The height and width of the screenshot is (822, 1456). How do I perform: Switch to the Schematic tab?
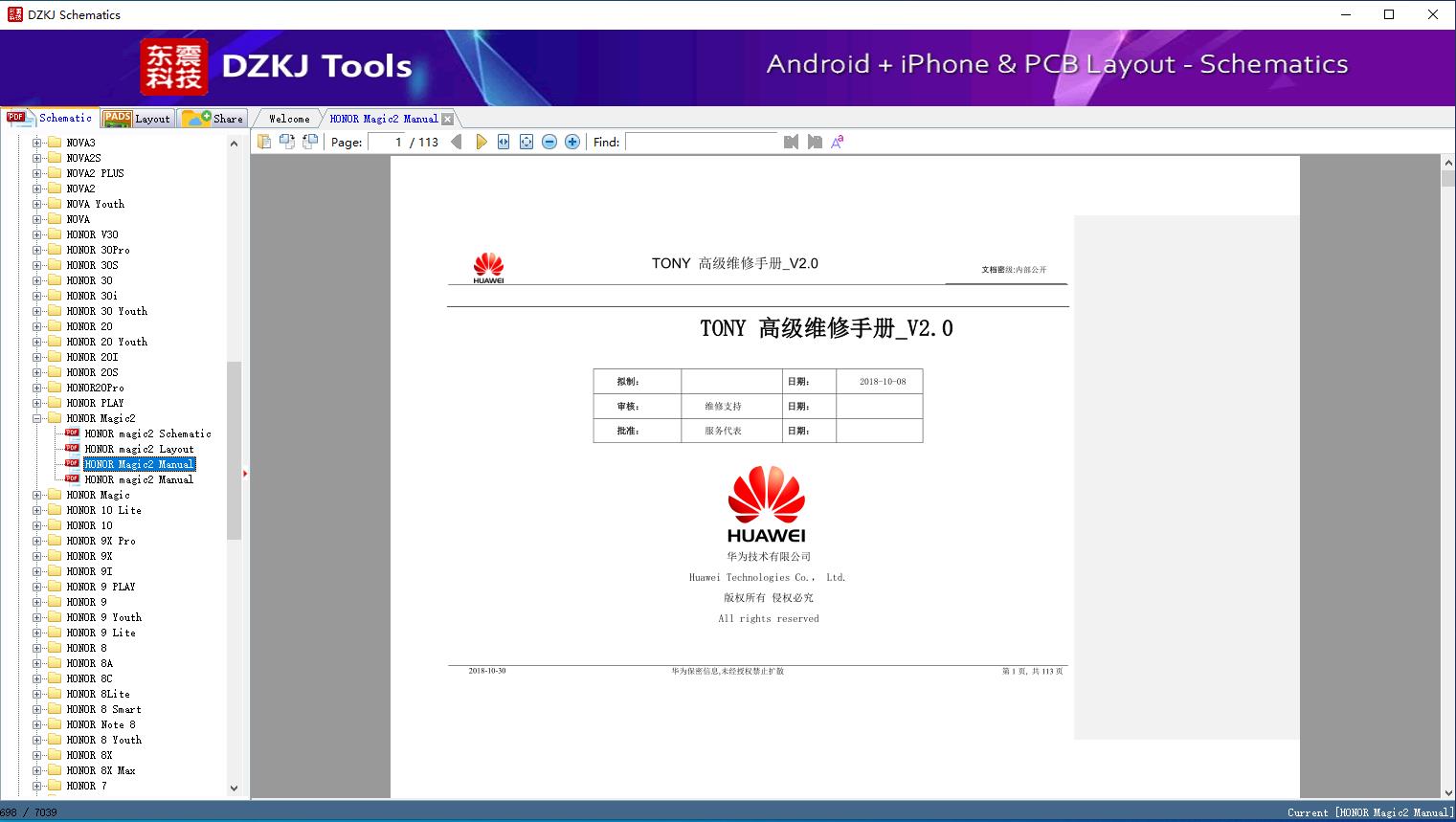click(50, 118)
